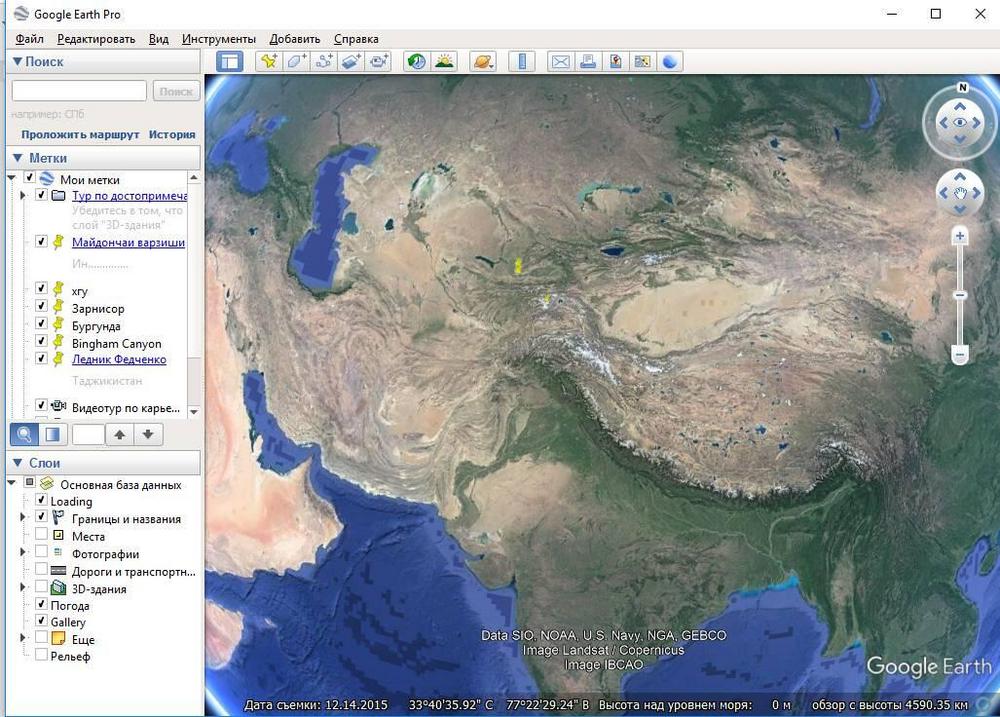Show the ruler measurement tool
The height and width of the screenshot is (717, 1000).
[521, 61]
